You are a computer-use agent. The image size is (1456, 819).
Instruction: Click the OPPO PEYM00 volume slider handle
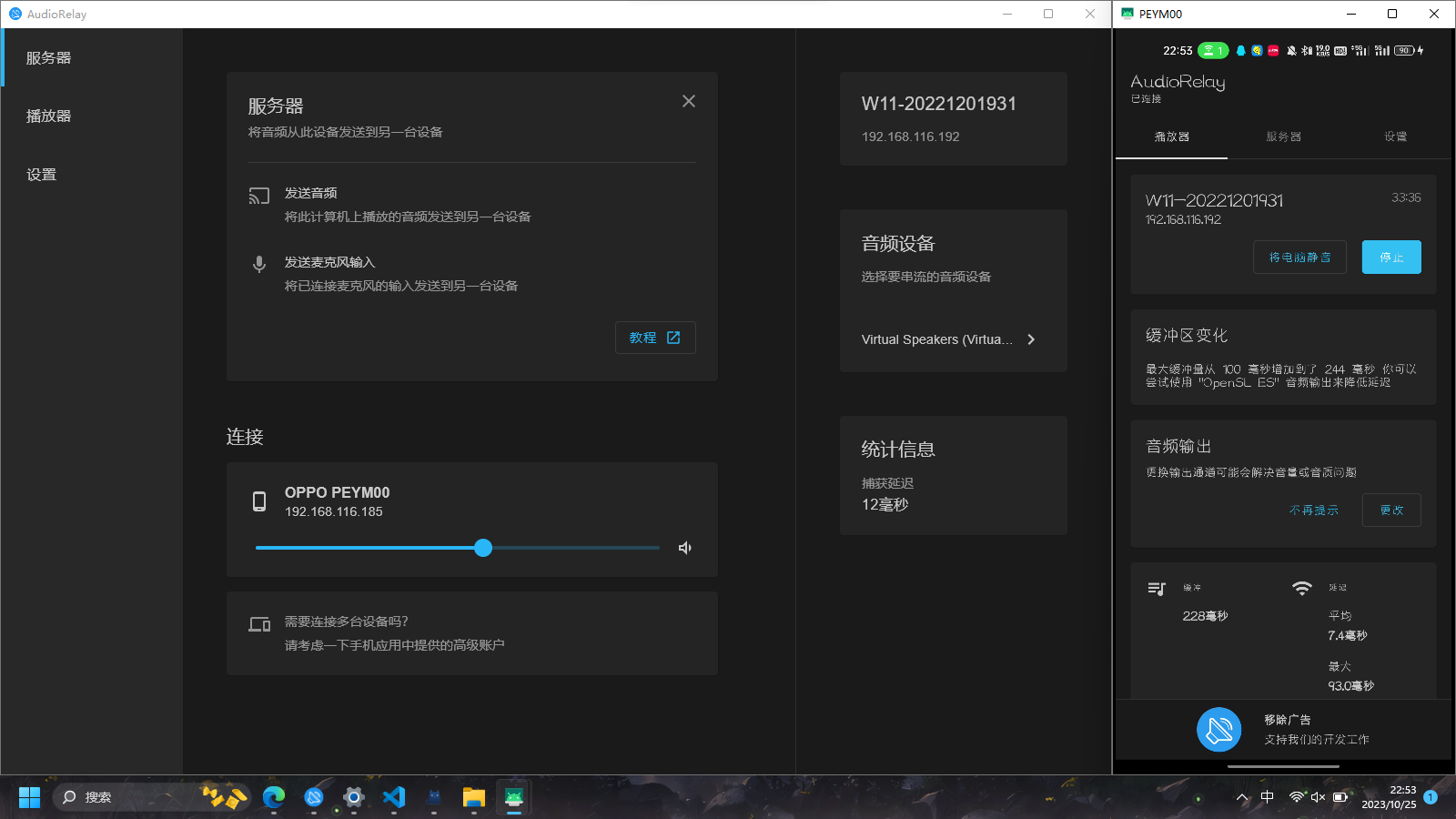click(483, 548)
